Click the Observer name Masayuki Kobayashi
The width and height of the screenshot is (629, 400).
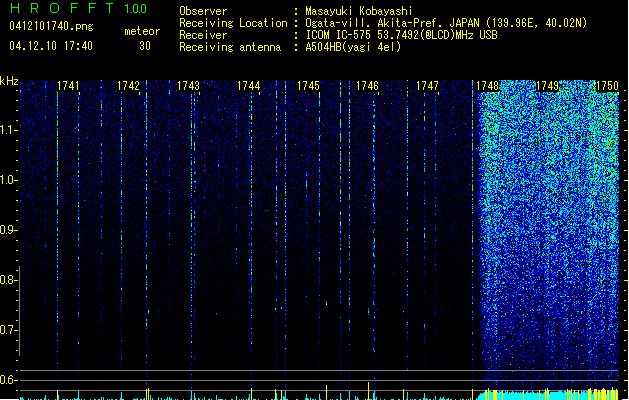(x=359, y=11)
